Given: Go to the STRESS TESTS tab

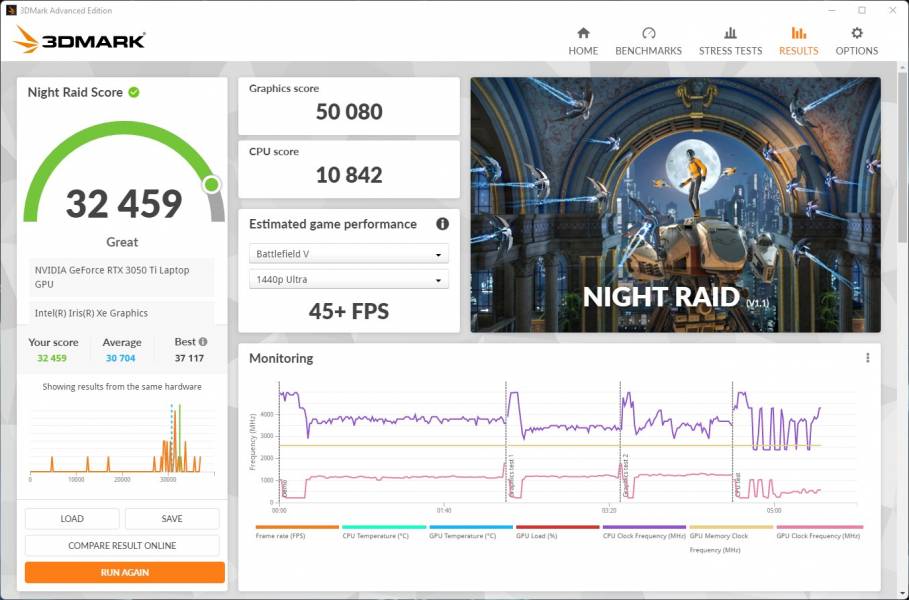Looking at the screenshot, I should [x=730, y=41].
